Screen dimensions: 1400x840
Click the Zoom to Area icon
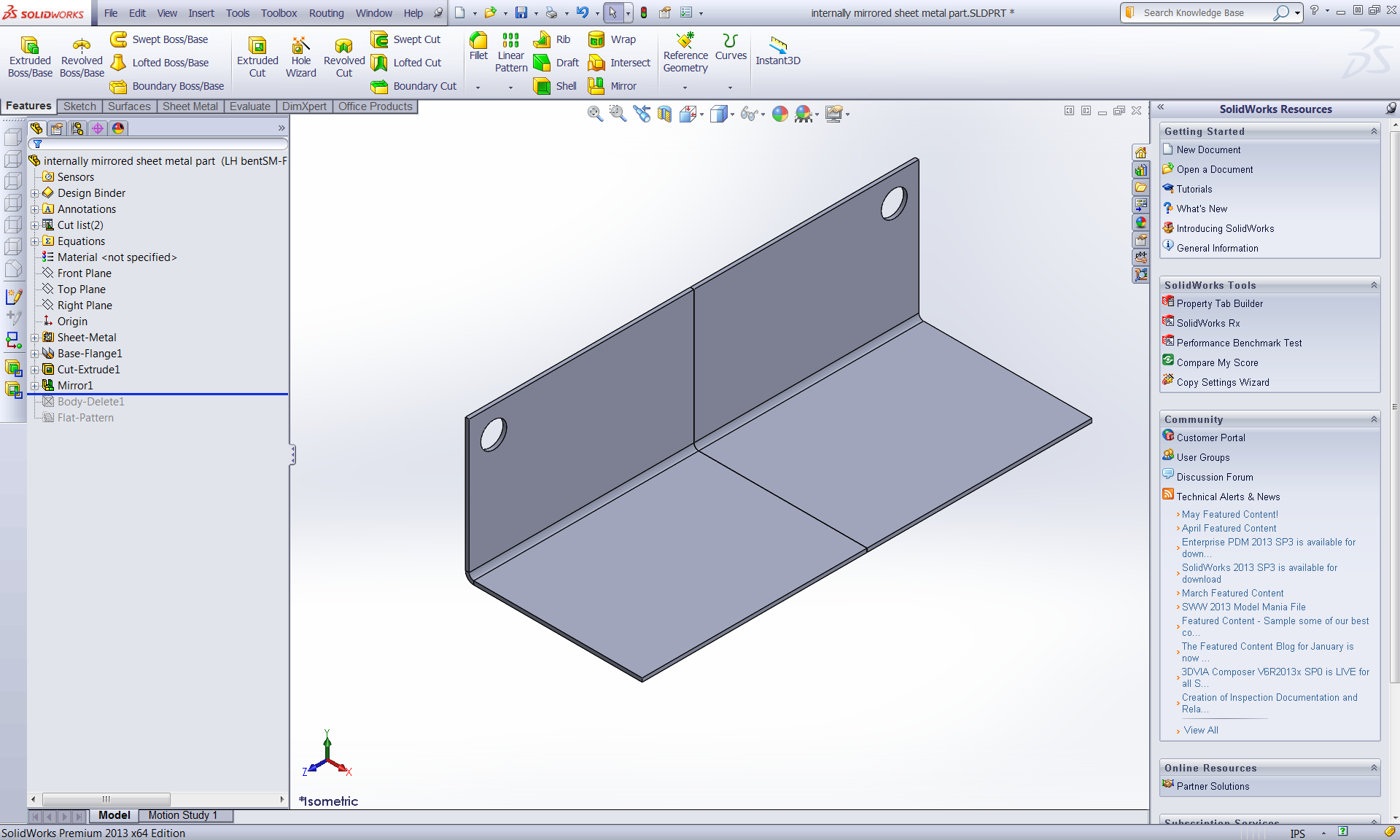coord(618,113)
